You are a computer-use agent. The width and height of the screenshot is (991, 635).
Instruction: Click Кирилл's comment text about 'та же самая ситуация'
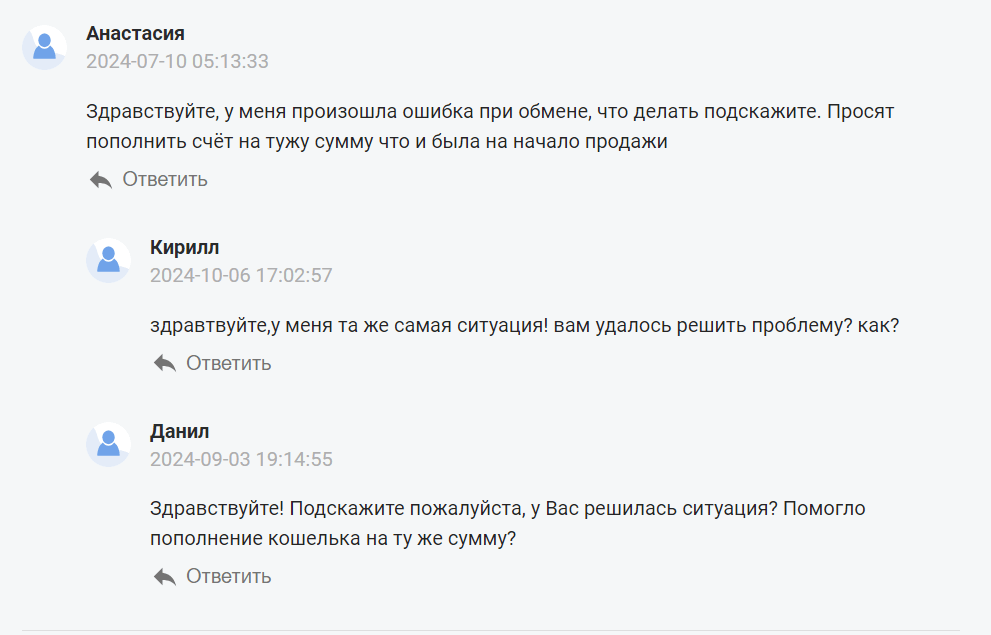point(525,326)
